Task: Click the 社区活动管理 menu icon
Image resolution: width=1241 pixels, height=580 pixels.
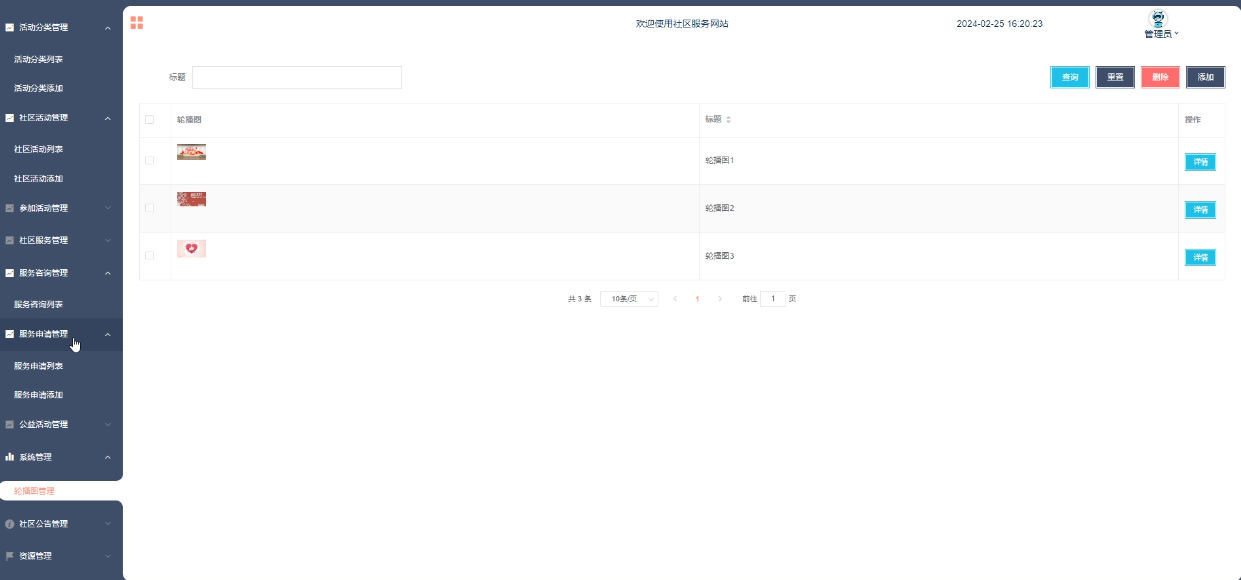Action: pos(10,118)
